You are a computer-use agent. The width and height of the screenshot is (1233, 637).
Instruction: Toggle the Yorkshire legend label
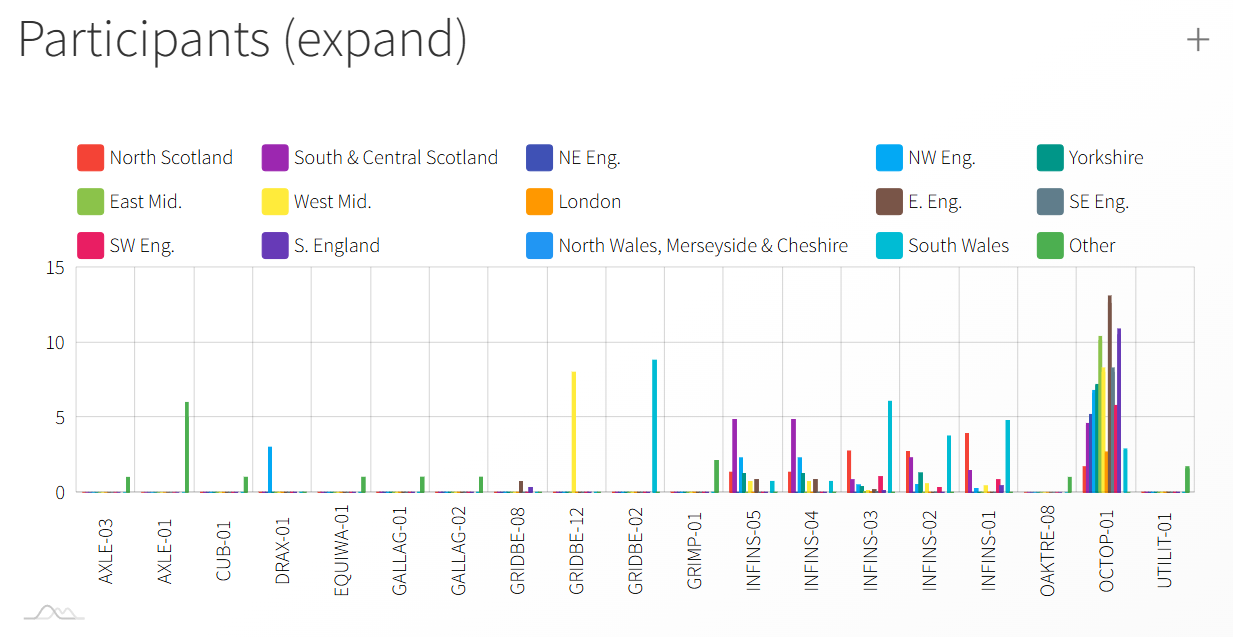coord(1106,158)
